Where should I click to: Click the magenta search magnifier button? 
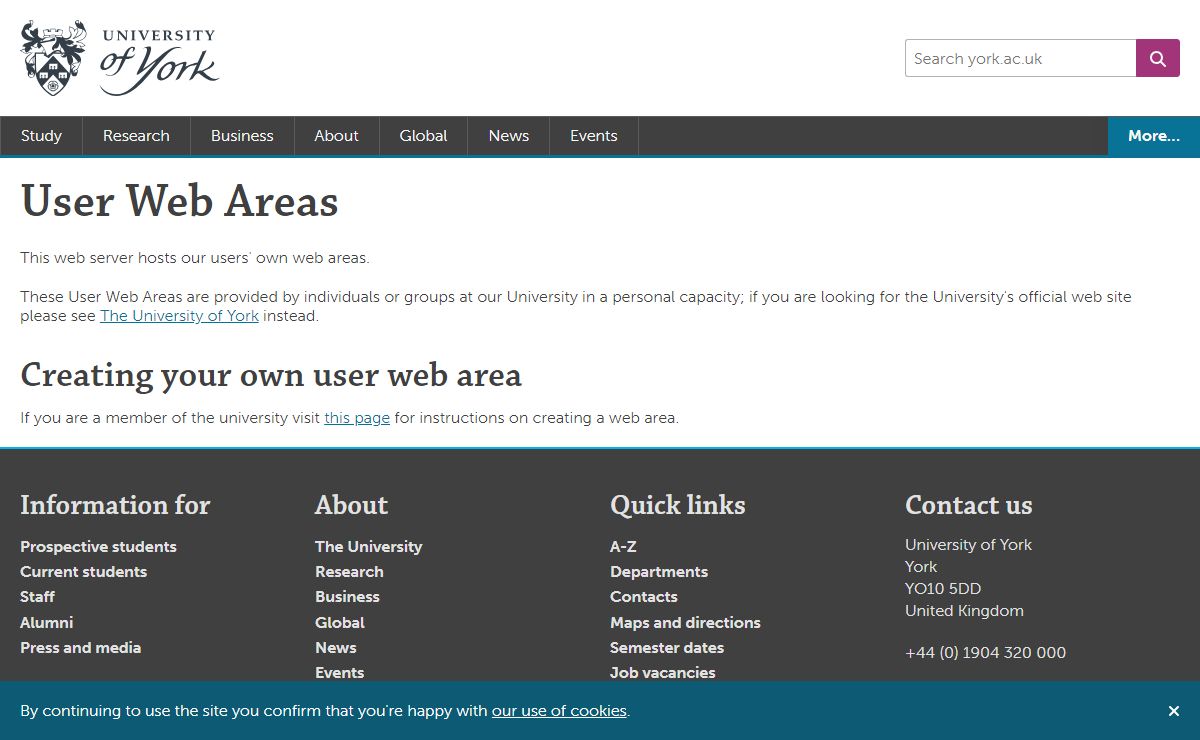coord(1158,58)
